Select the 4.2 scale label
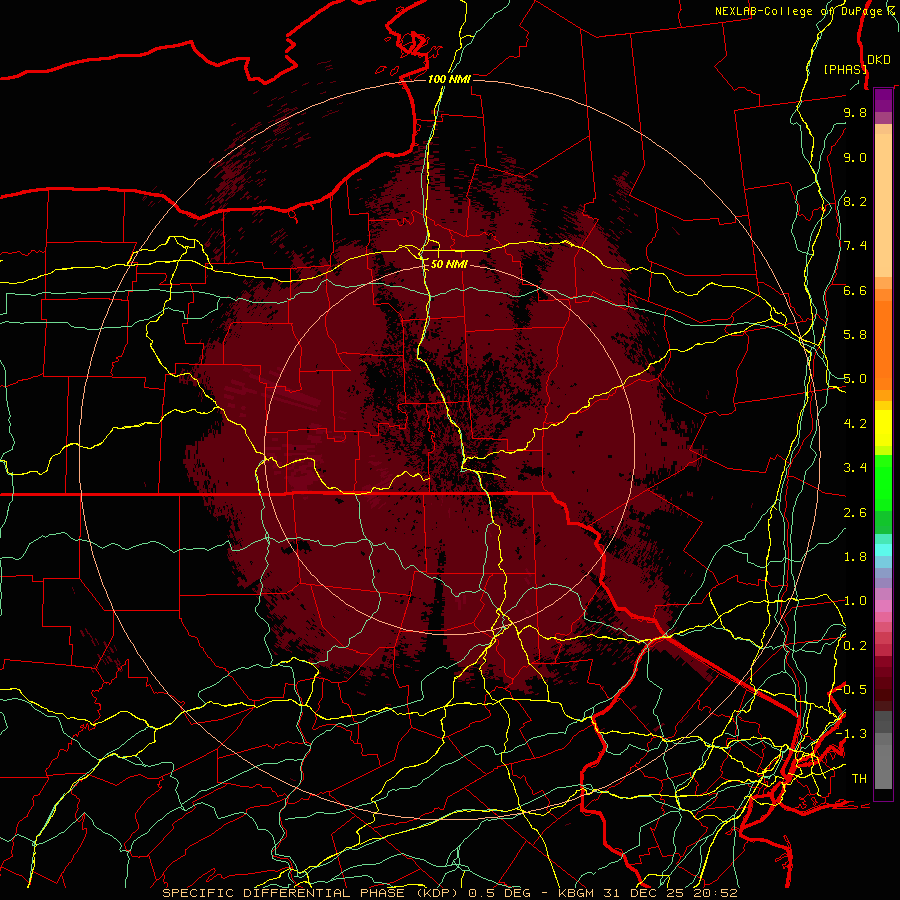 pos(855,424)
